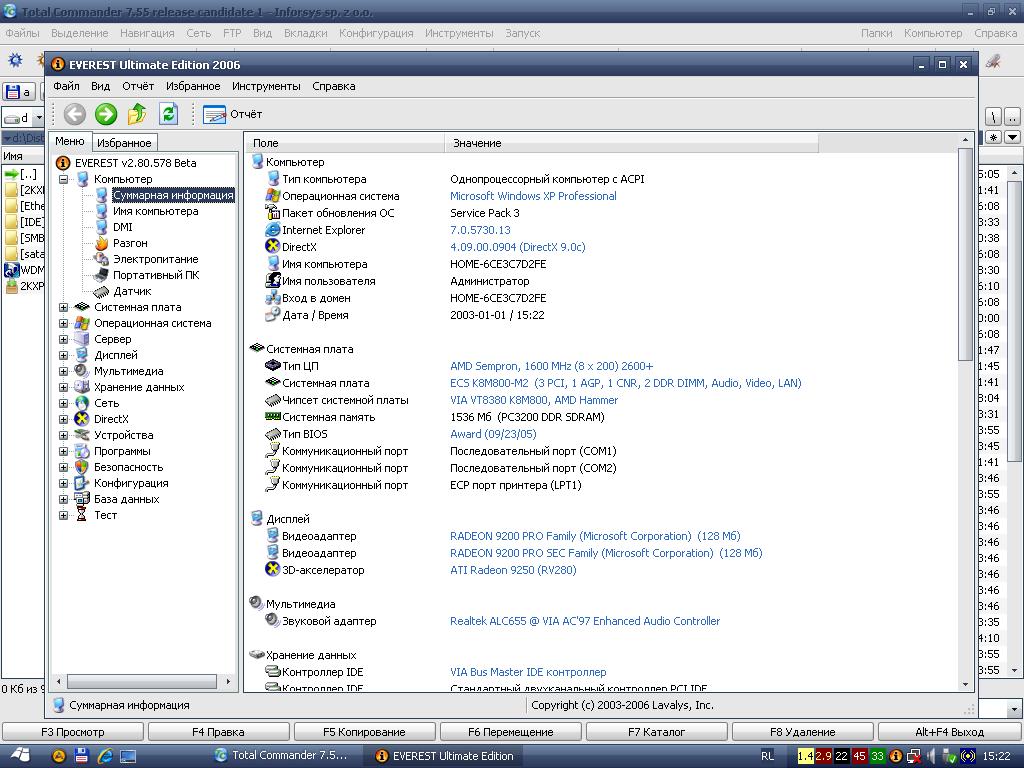The height and width of the screenshot is (768, 1024).
Task: Expand the Системная плата tree node
Action: coord(64,307)
